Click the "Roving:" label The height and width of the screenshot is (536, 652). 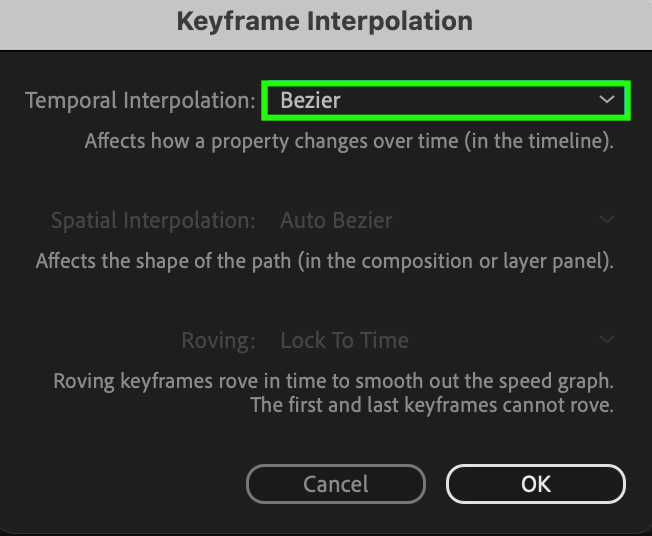click(218, 340)
